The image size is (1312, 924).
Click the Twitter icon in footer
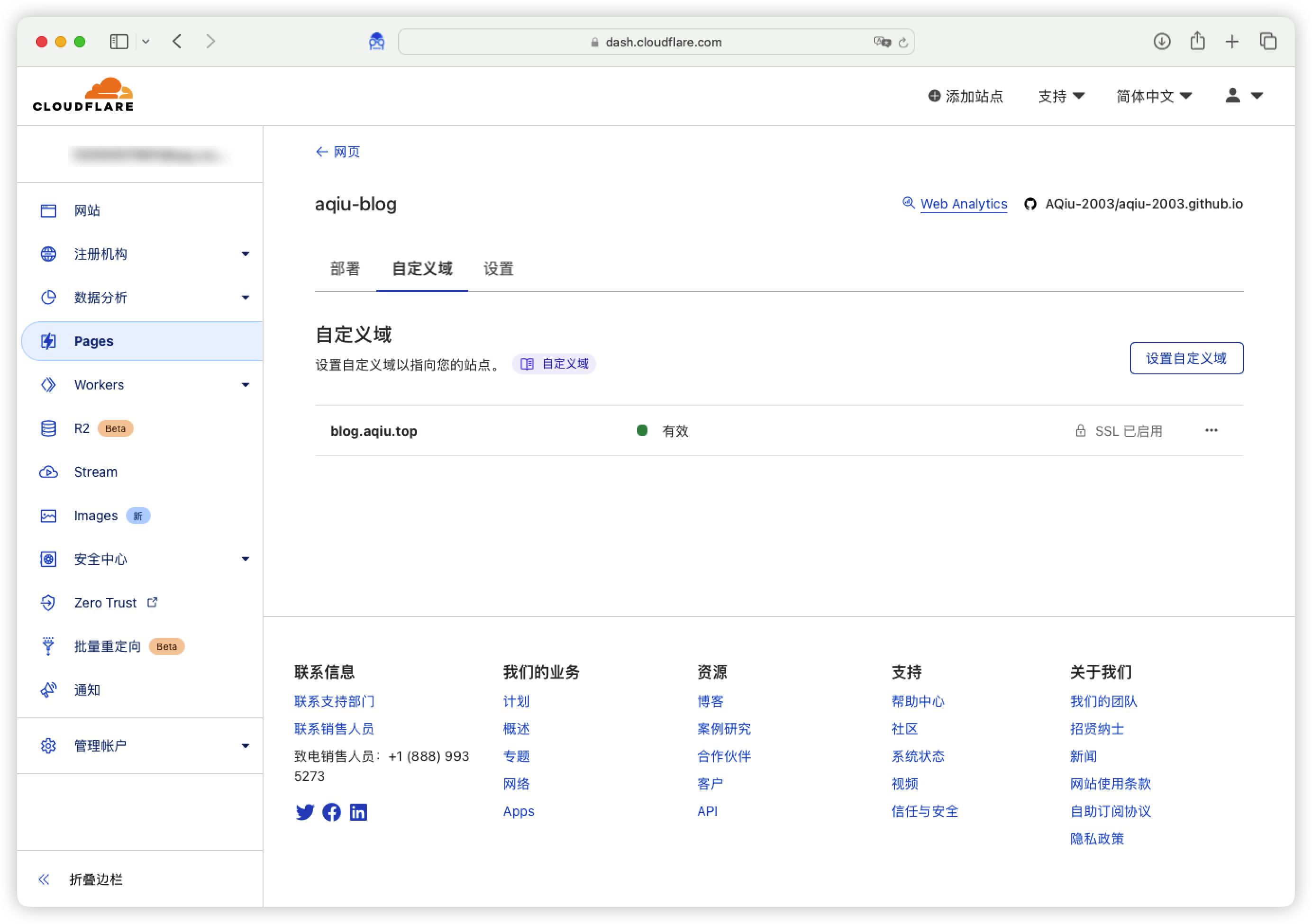coord(305,812)
